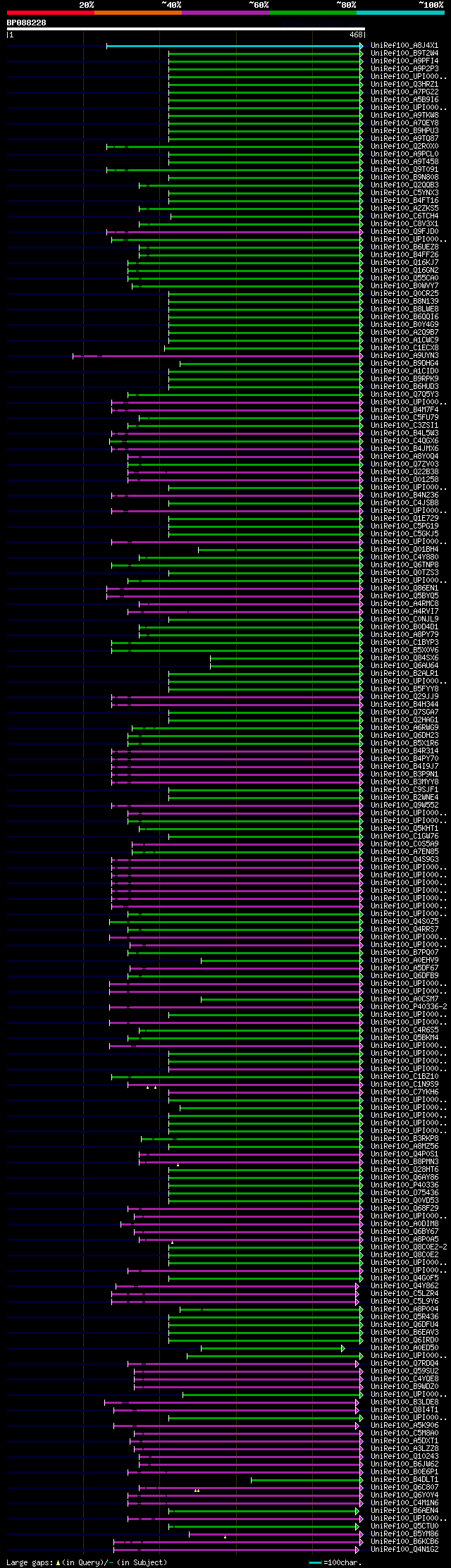The height and width of the screenshot is (1568, 451).
Task: Open the UniRef100_B8LWE8 entry
Action: pos(404,309)
